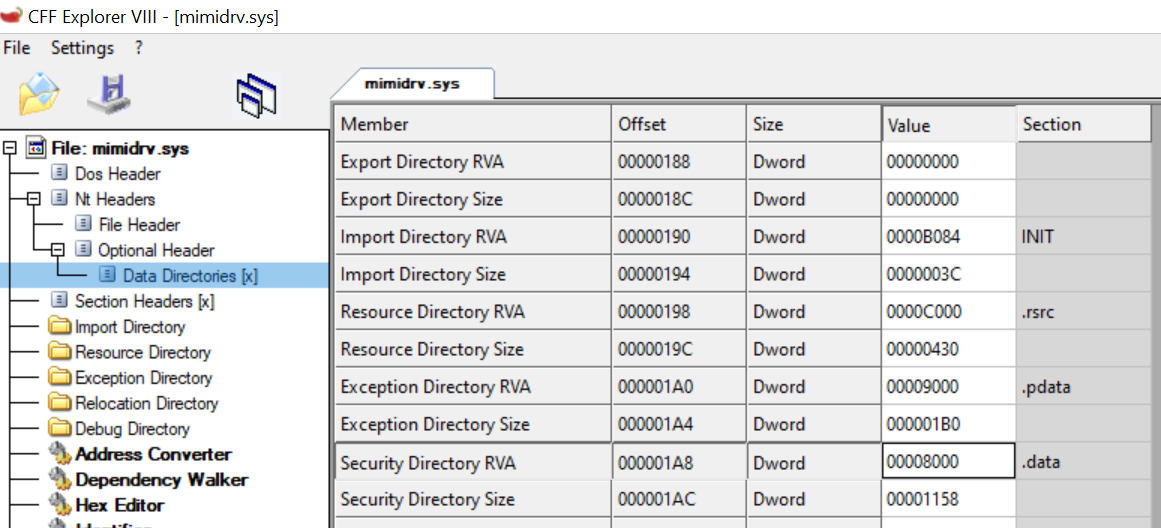Open Relocation Directory tree item
The height and width of the screenshot is (528, 1161).
147,403
